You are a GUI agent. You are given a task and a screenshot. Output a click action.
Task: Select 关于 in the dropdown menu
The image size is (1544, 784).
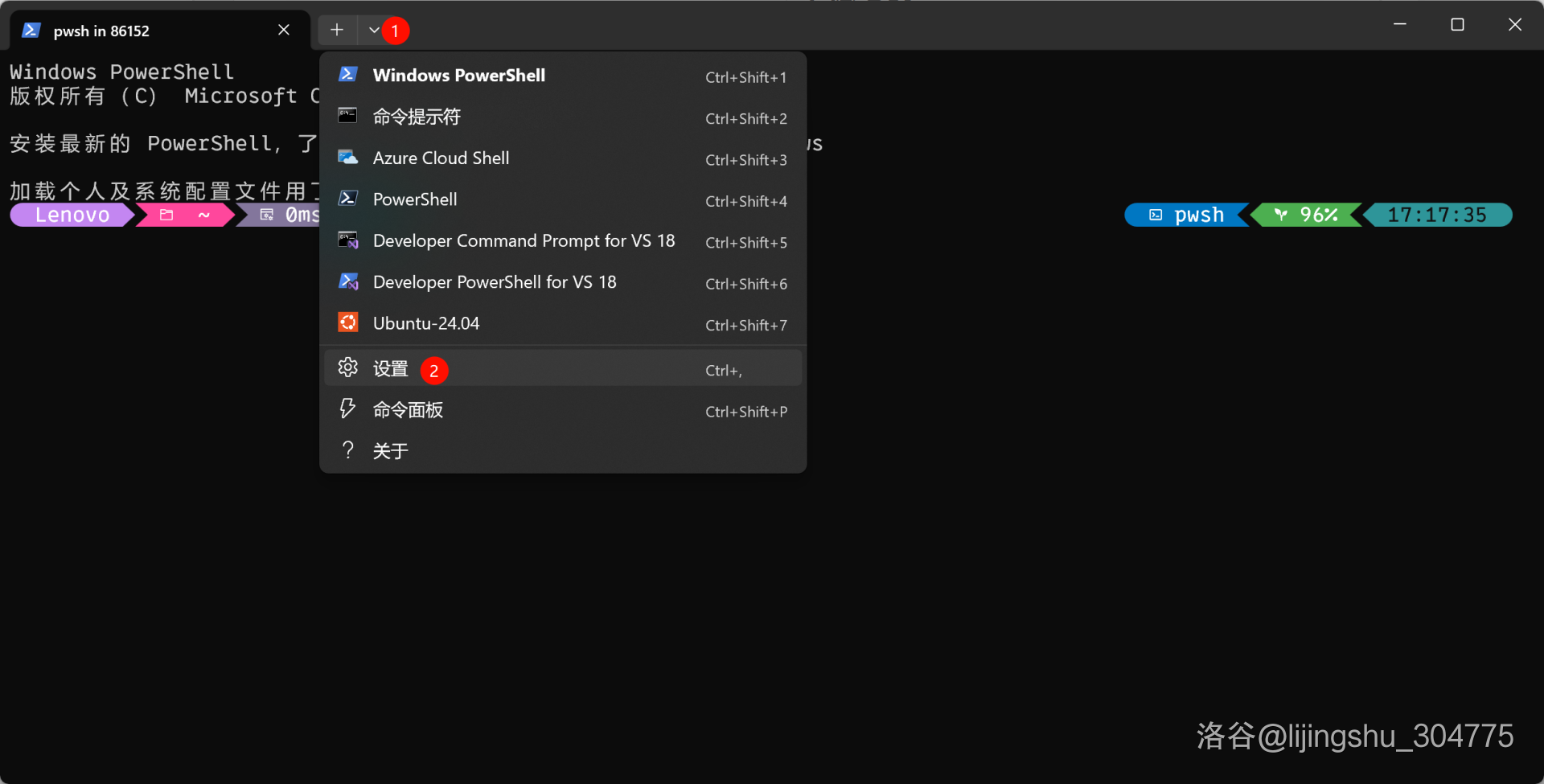391,451
